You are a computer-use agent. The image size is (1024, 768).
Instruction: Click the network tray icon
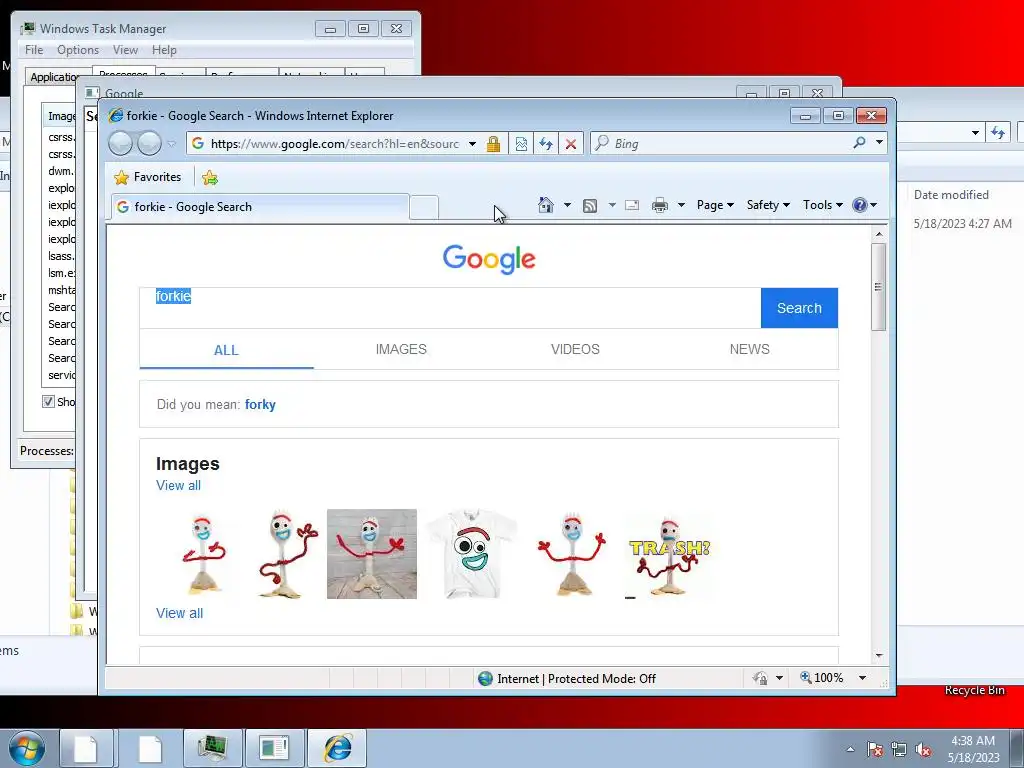(899, 749)
